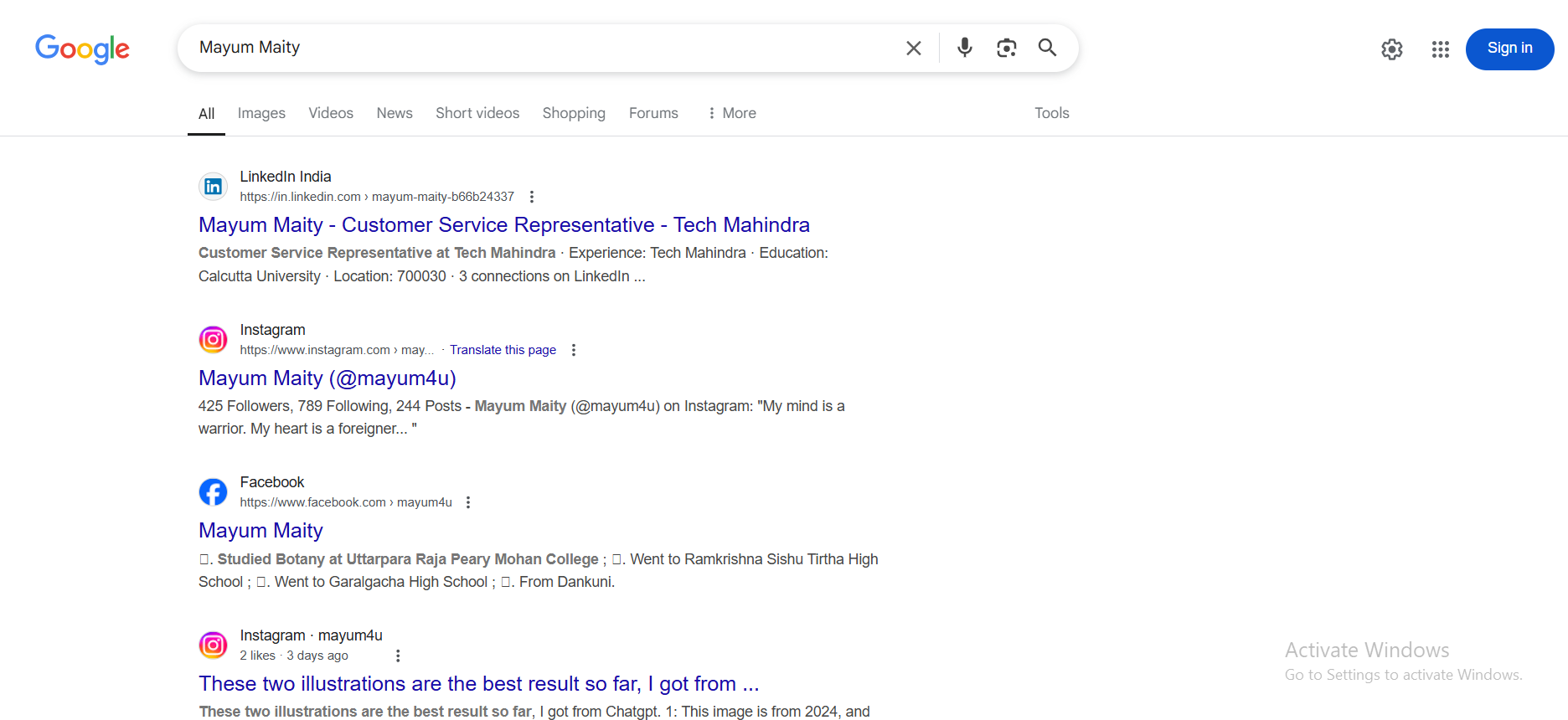Open search by image camera icon
Image resolution: width=1568 pixels, height=720 pixels.
(1006, 48)
